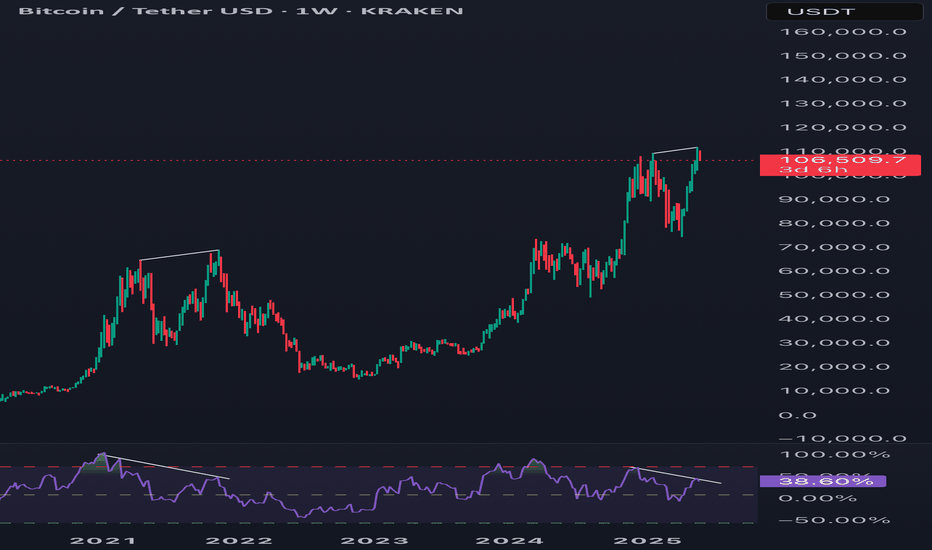The image size is (932, 550).
Task: Click the 2021 time axis label
Action: 103,541
